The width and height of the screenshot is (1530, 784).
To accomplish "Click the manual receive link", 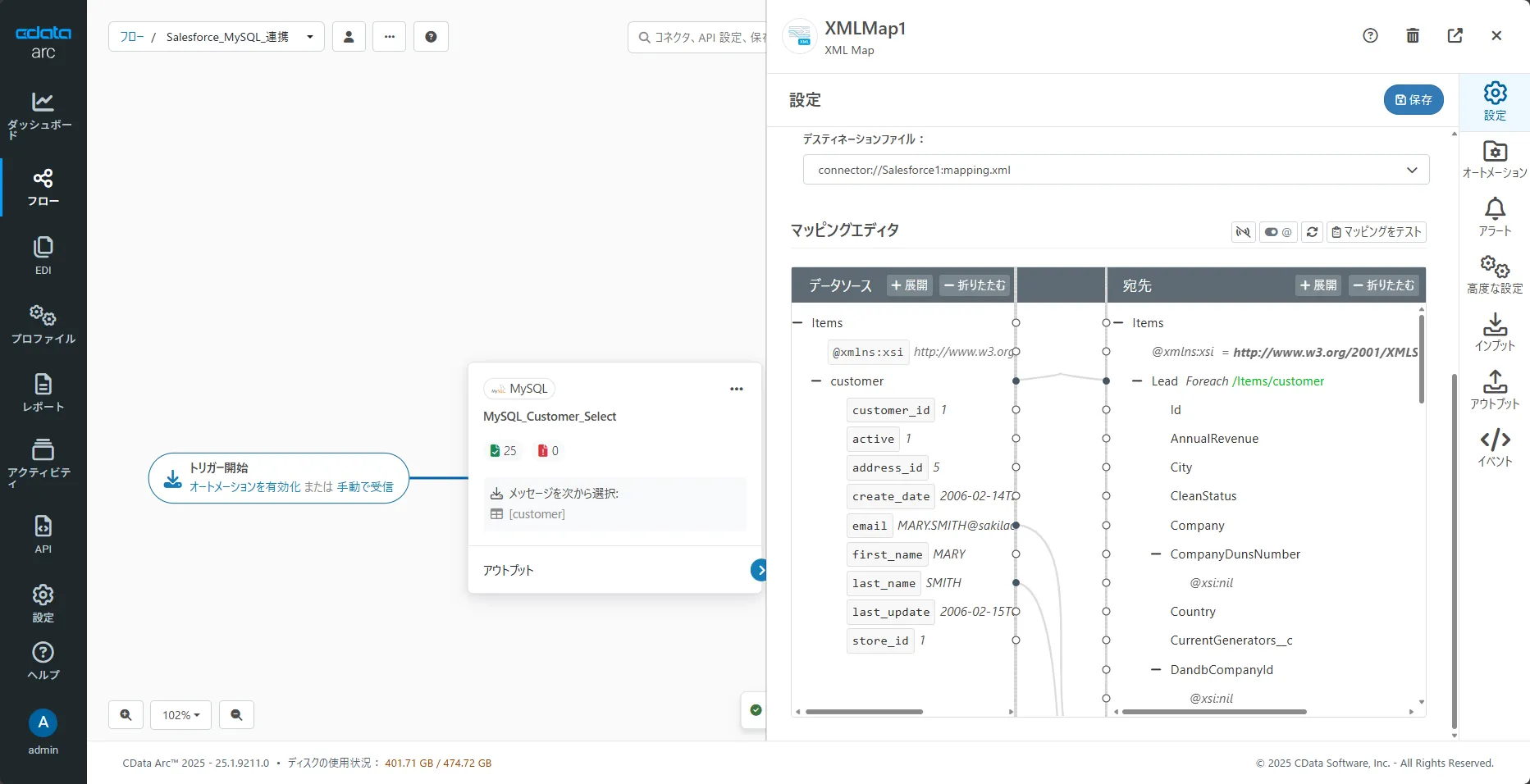I will click(365, 486).
